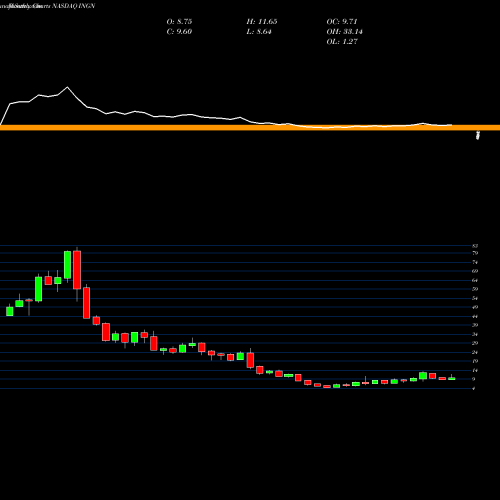This screenshot has width=500, height=500.
Task: Click the price axis label "39"
Action: pos(475,325)
